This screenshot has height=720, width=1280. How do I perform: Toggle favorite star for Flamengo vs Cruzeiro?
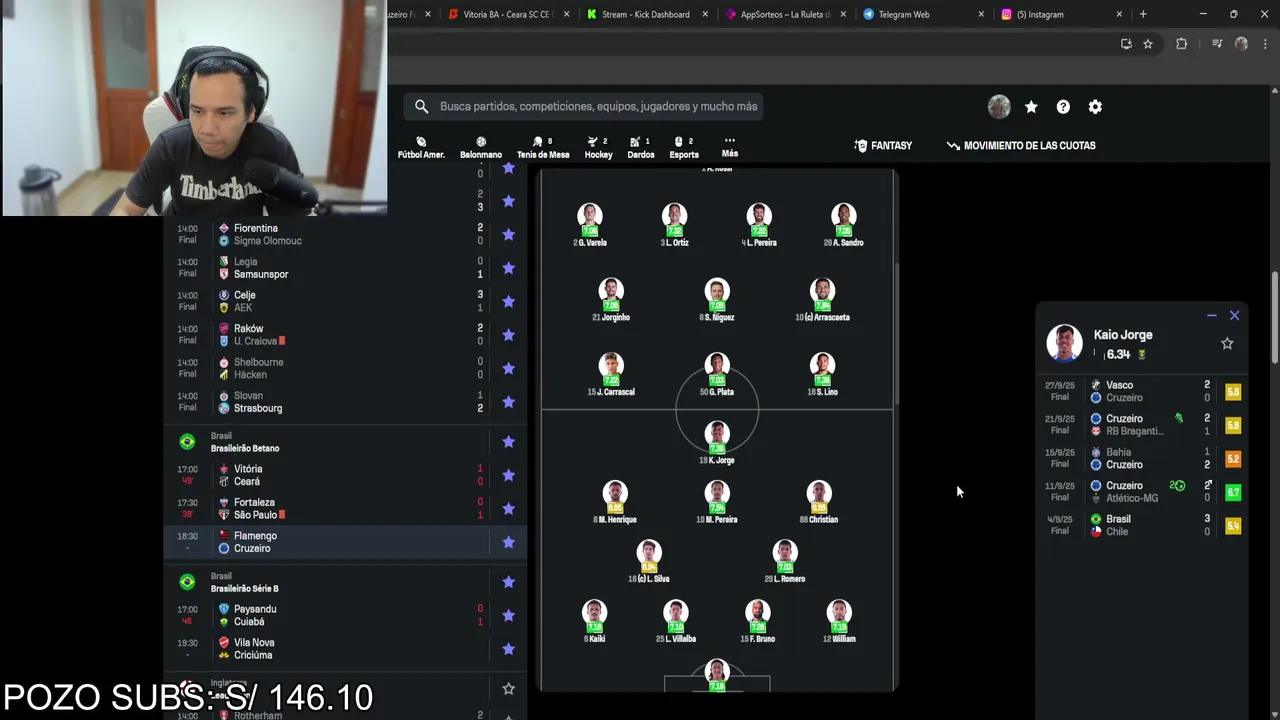[x=508, y=542]
